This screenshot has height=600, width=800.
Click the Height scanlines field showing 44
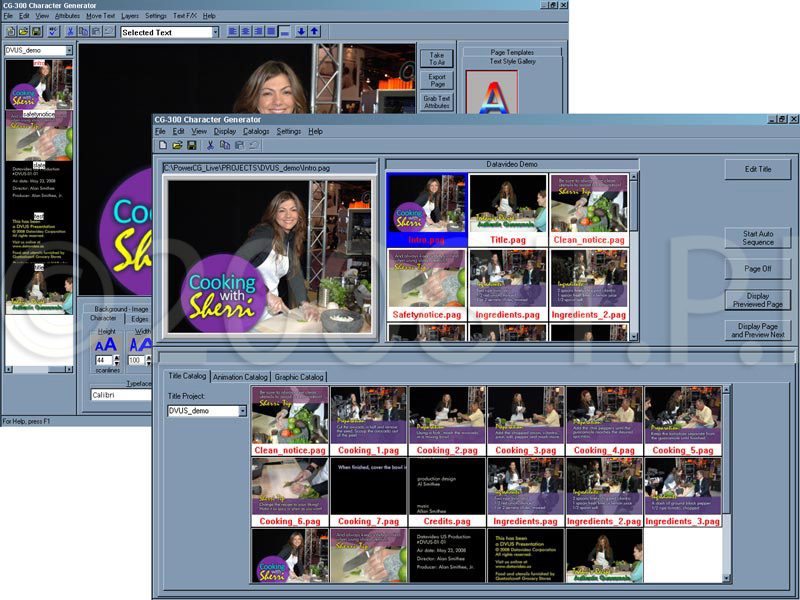104,360
